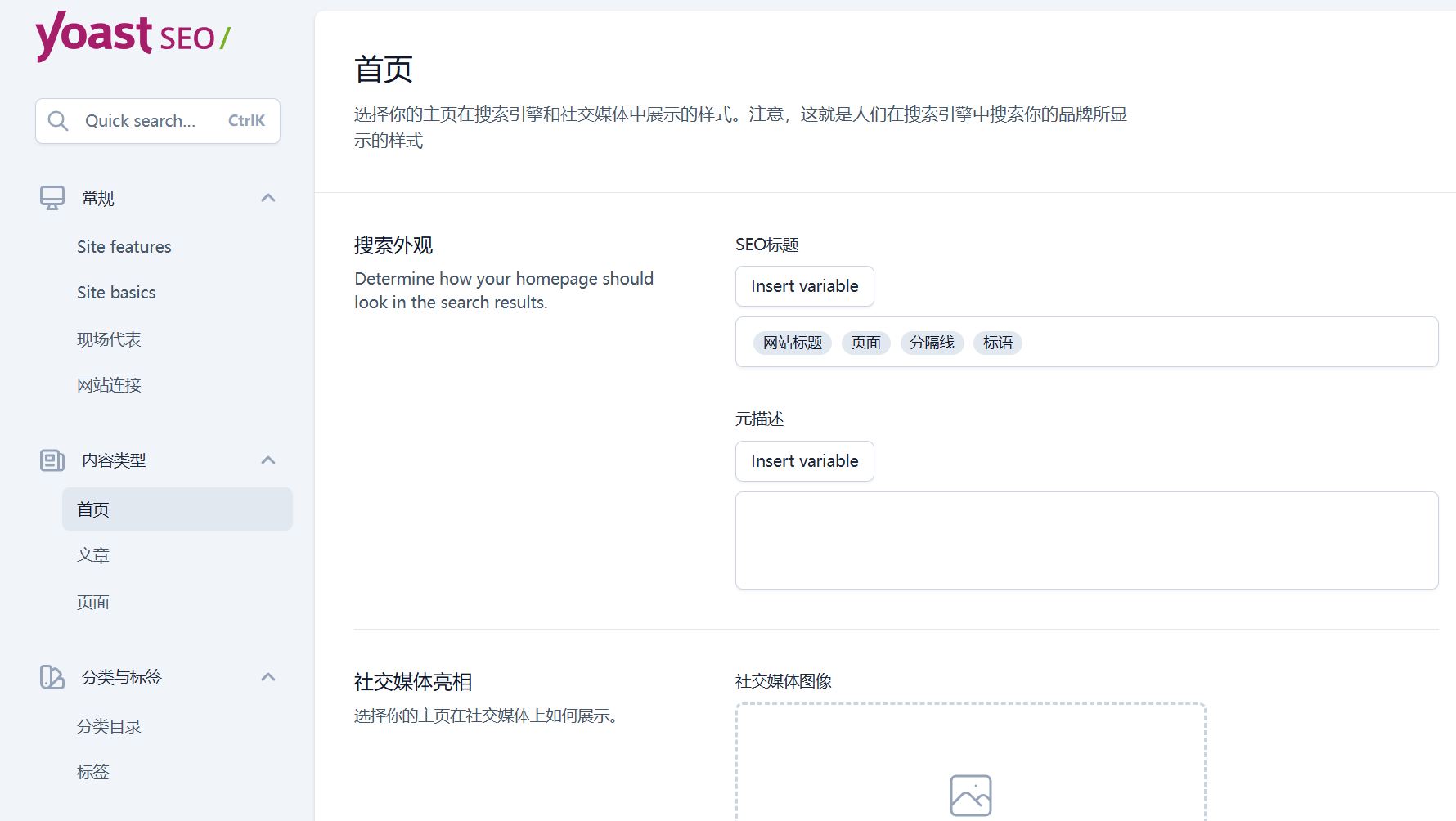This screenshot has height=821, width=1456.
Task: Open 标签 taxonomy settings
Action: point(93,772)
